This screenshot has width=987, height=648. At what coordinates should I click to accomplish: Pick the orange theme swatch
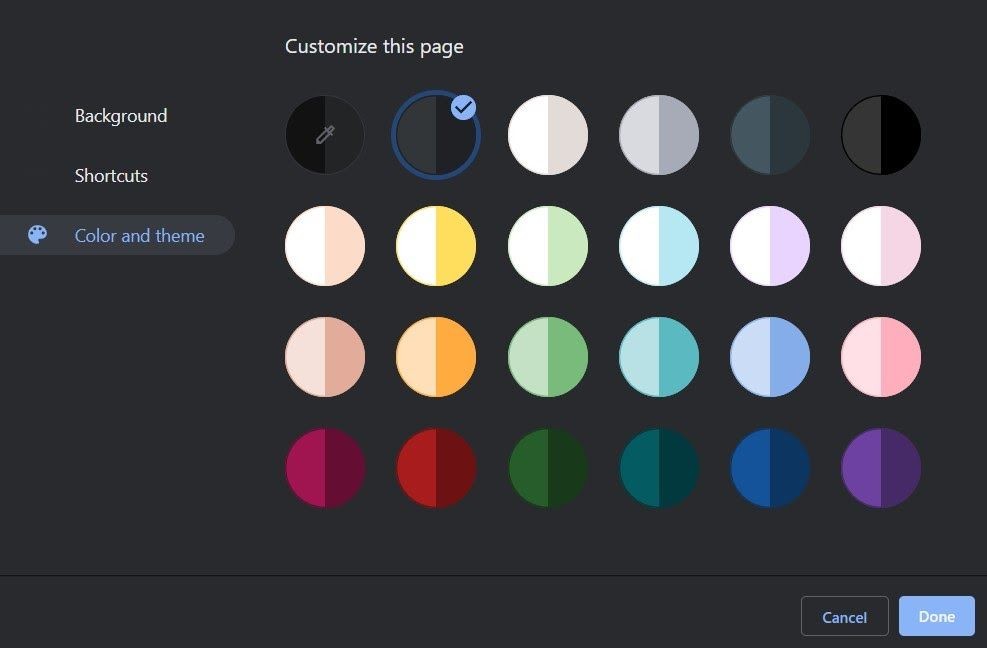coord(436,357)
